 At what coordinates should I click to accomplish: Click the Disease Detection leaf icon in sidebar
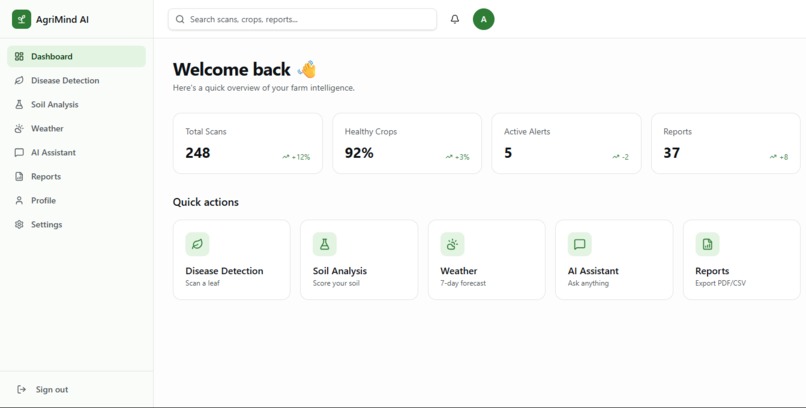pyautogui.click(x=19, y=81)
